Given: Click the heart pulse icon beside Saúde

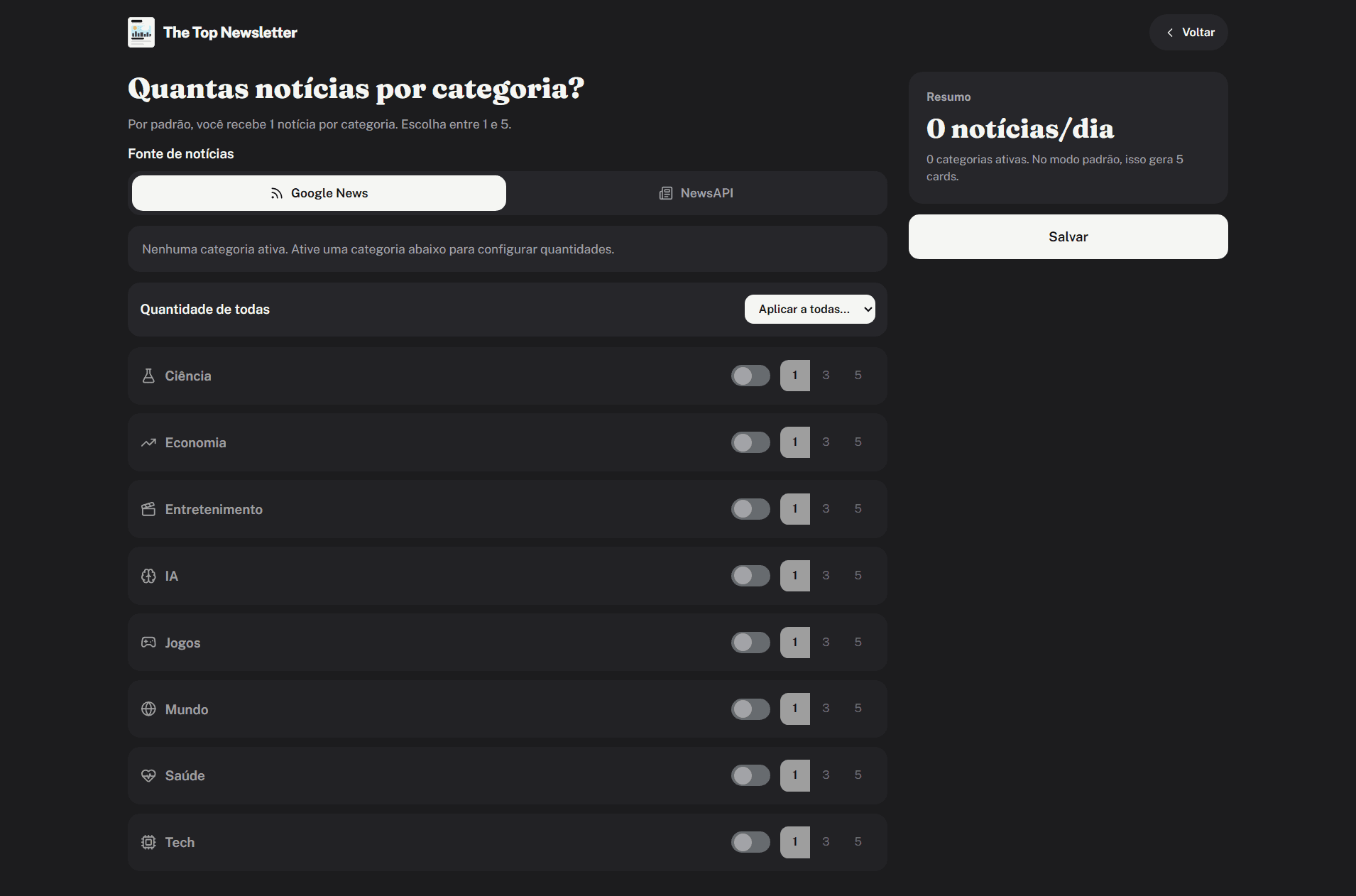Looking at the screenshot, I should [148, 775].
